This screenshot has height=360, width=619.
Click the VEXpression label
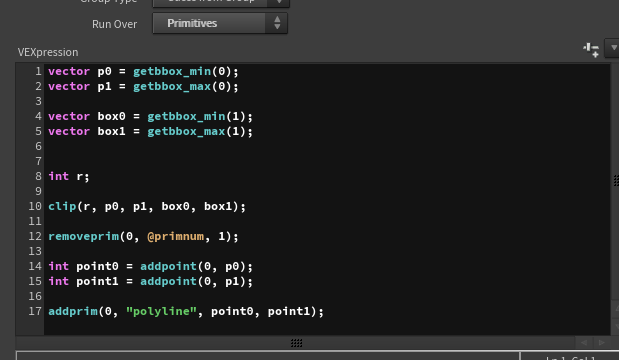click(48, 52)
